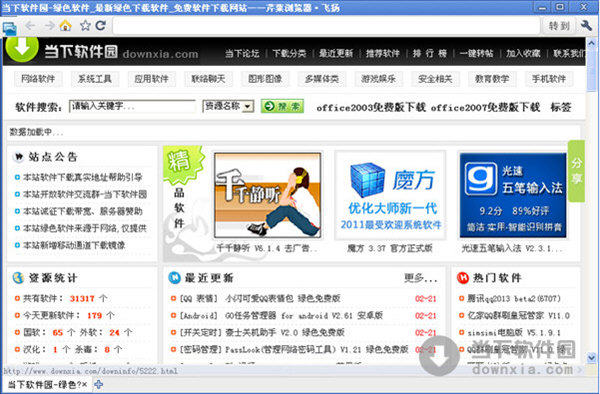Open the 魔方 优化大师 featured thumbnail
This screenshot has width=600, height=394.
(x=390, y=195)
